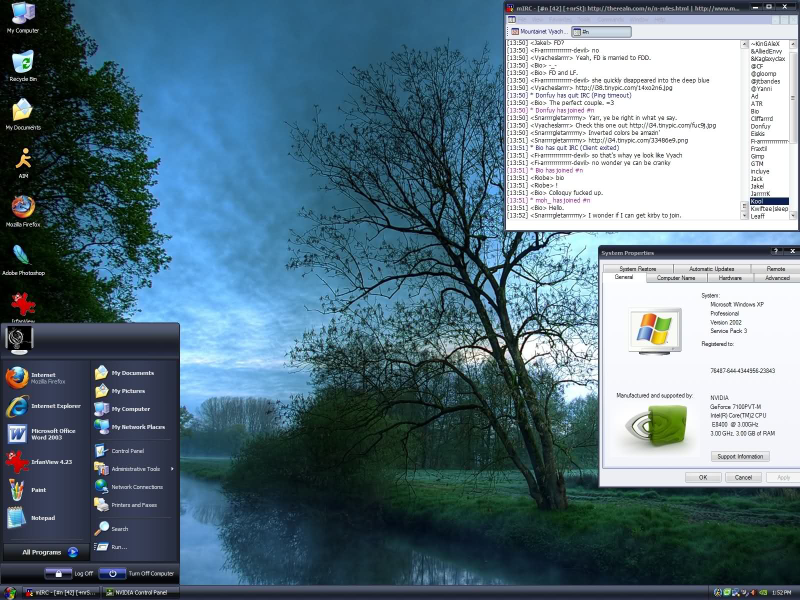The image size is (800, 600).
Task: Launch Internet Explorer from Start menu
Action: click(x=45, y=406)
